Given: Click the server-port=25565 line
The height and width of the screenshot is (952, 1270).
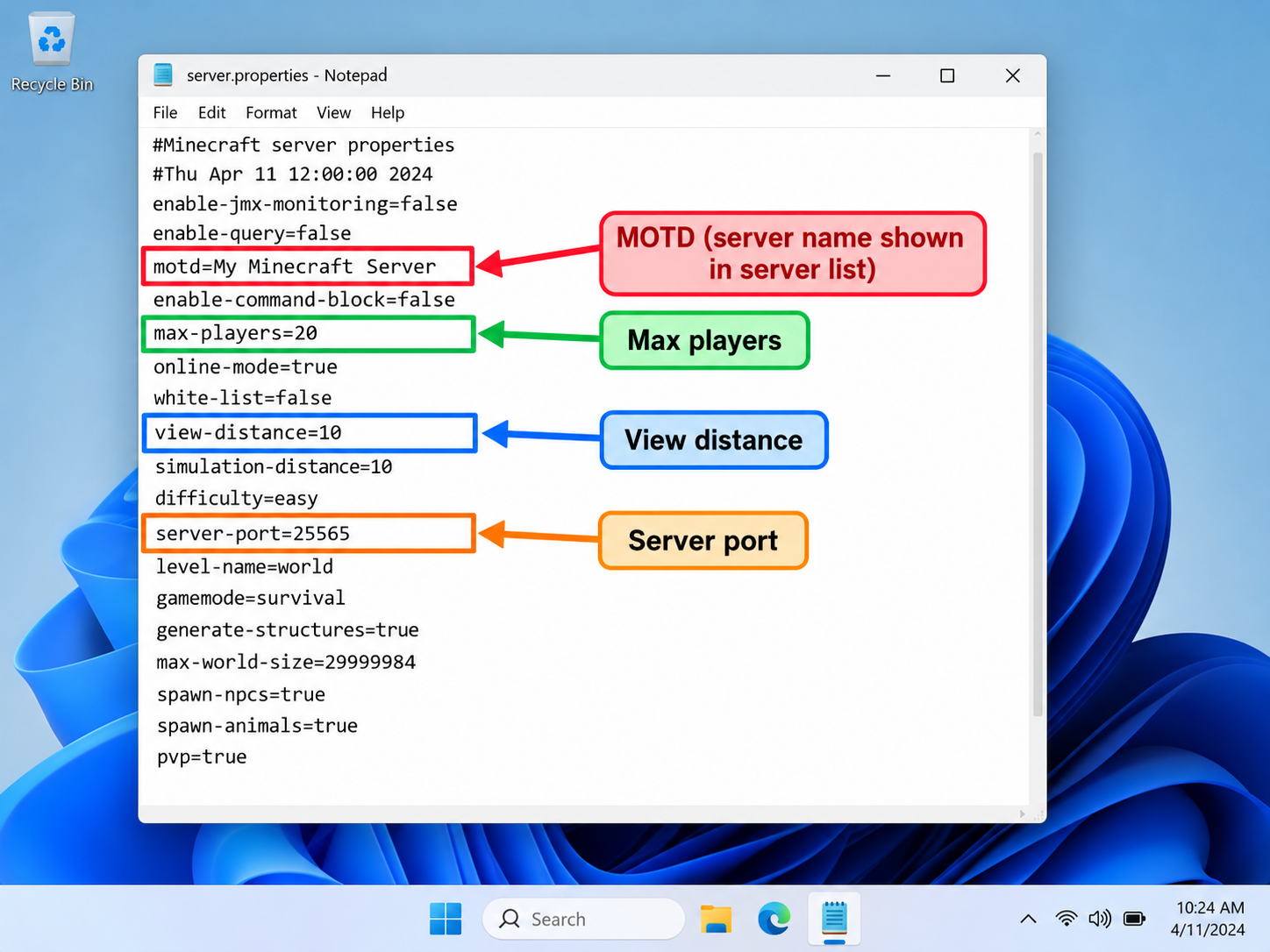Looking at the screenshot, I should click(x=253, y=534).
